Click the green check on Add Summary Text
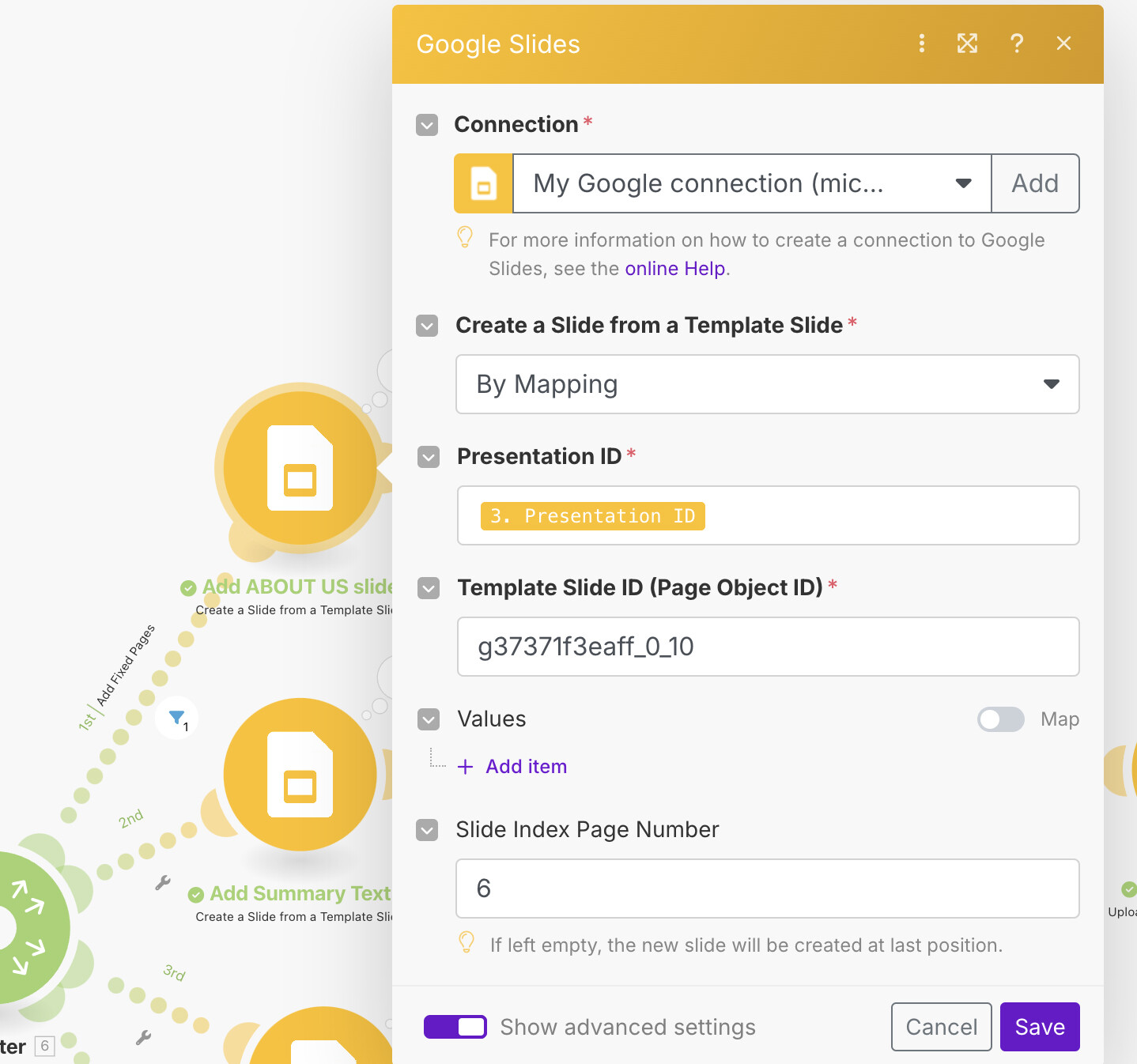Viewport: 1137px width, 1064px height. [x=195, y=895]
